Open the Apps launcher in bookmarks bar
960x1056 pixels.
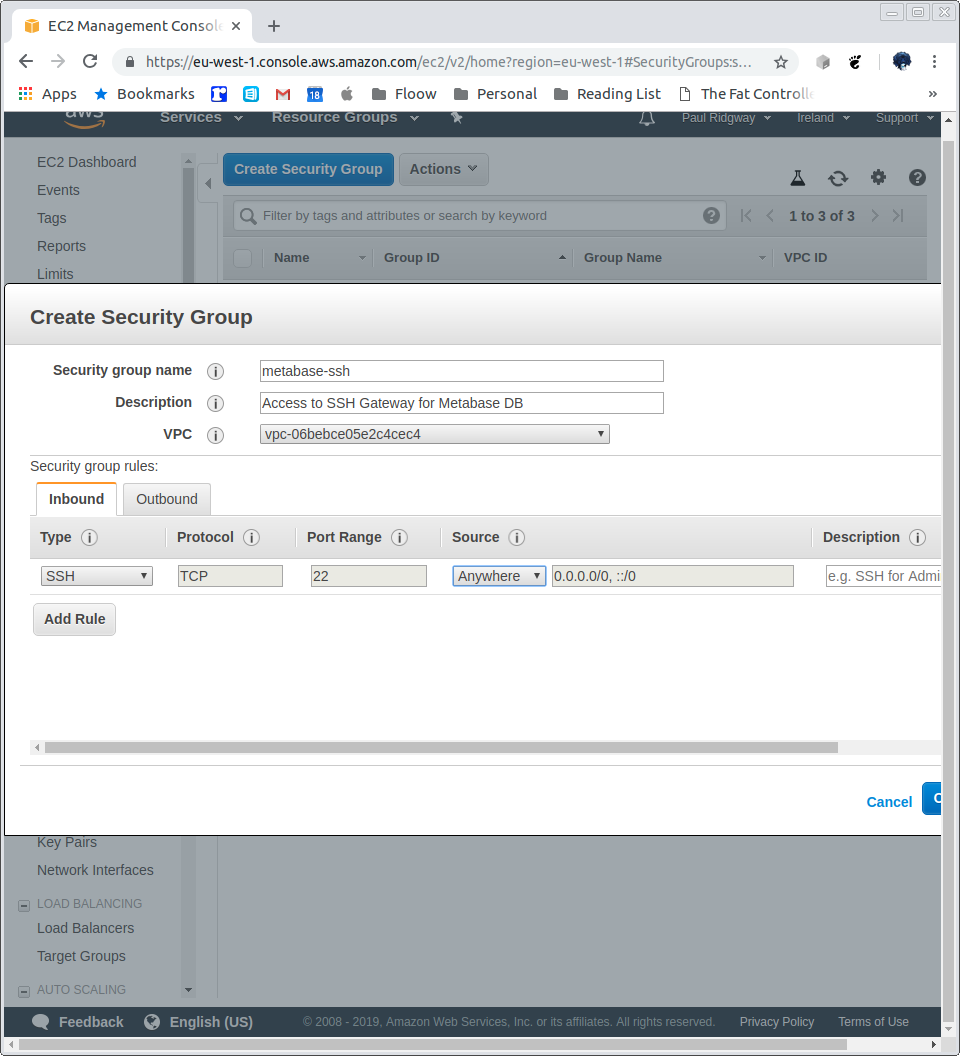[47, 94]
